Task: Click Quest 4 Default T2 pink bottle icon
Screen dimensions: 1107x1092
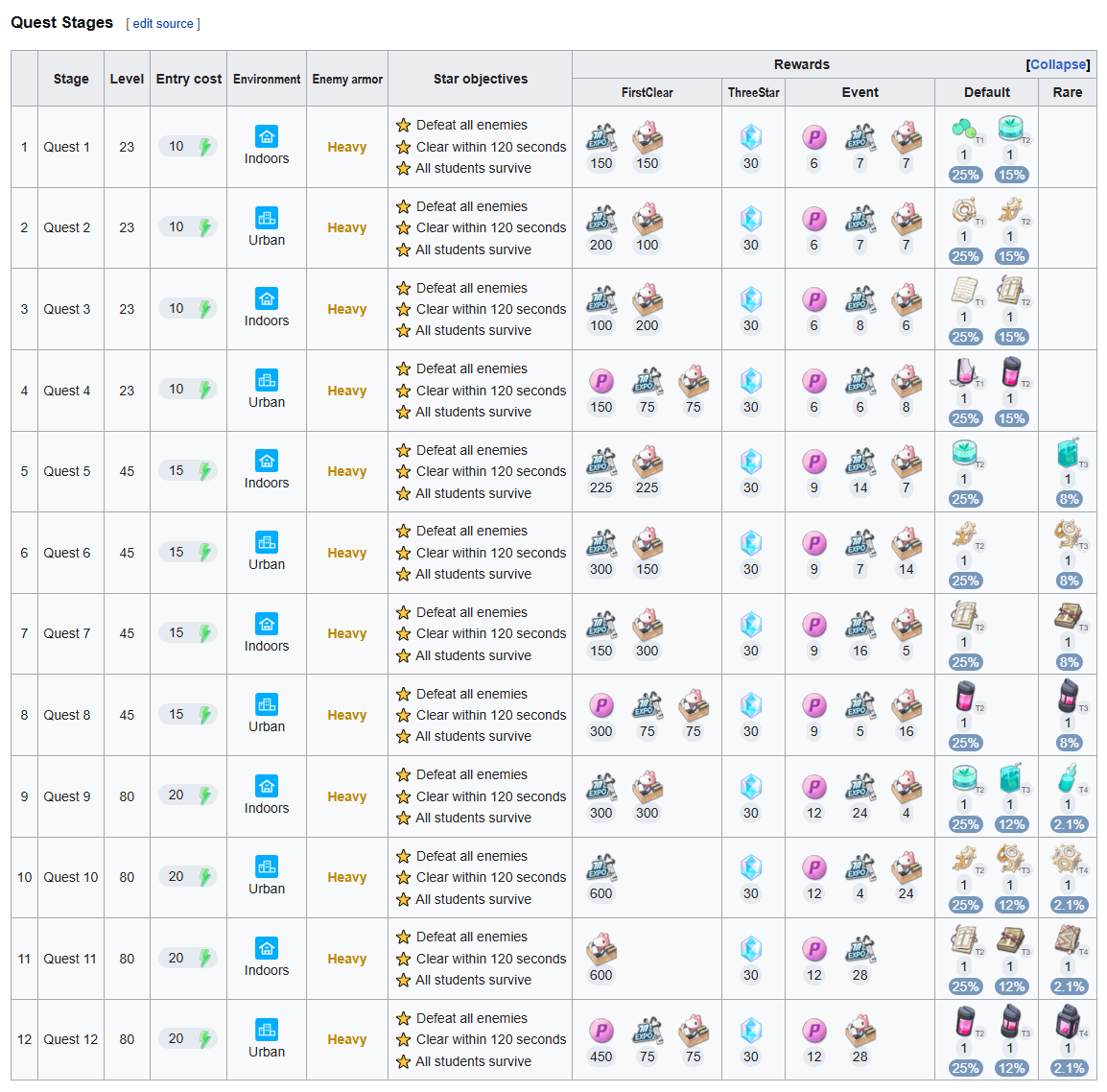Action: [1009, 371]
